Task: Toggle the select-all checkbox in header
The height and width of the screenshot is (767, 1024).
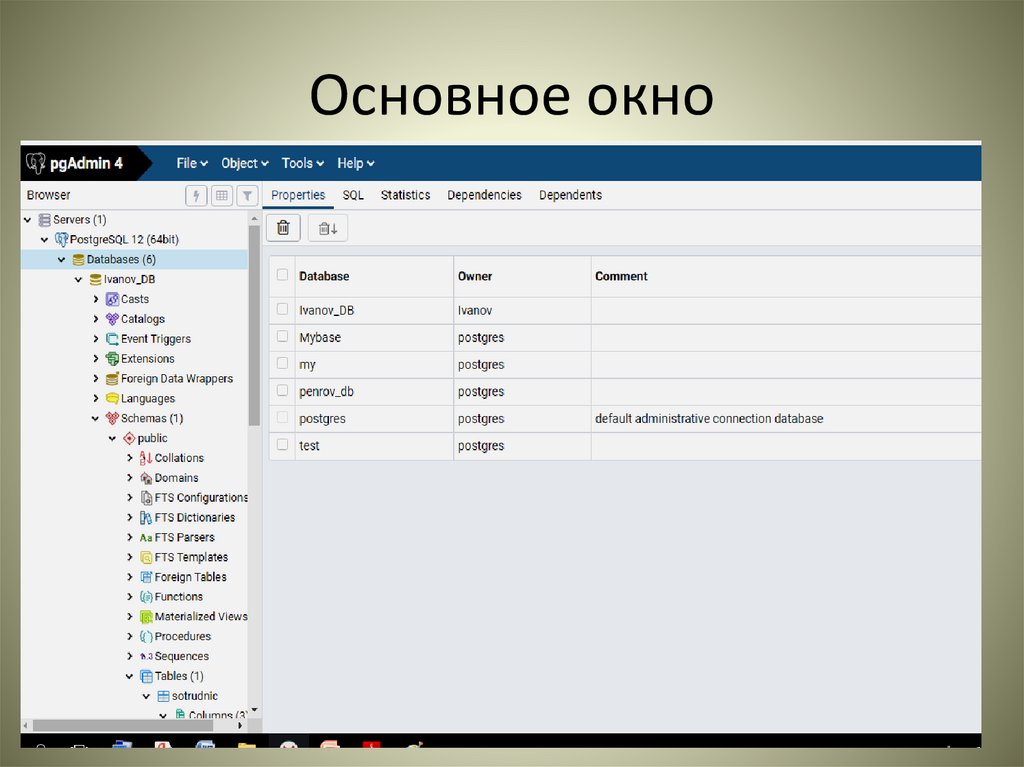Action: click(x=282, y=275)
